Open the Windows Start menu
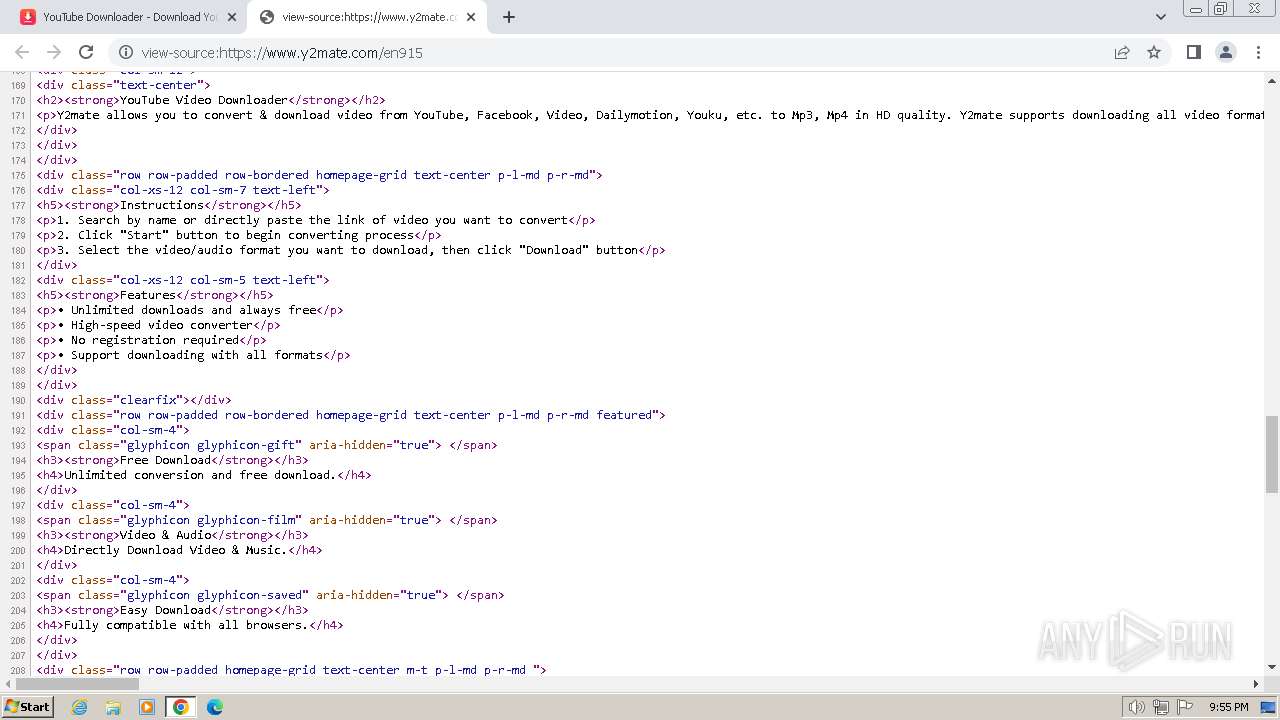 27,706
